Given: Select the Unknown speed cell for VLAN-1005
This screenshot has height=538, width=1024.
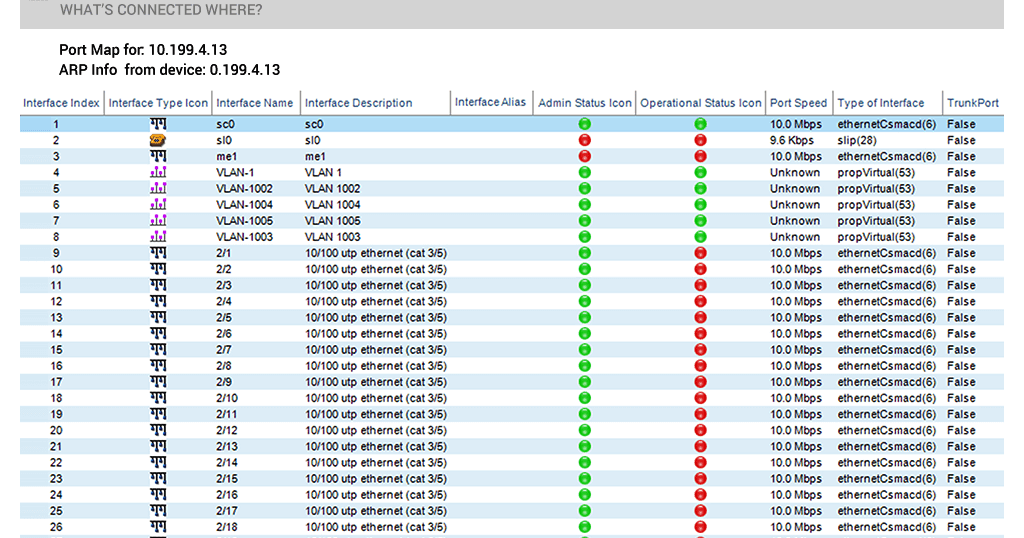Looking at the screenshot, I should click(794, 221).
